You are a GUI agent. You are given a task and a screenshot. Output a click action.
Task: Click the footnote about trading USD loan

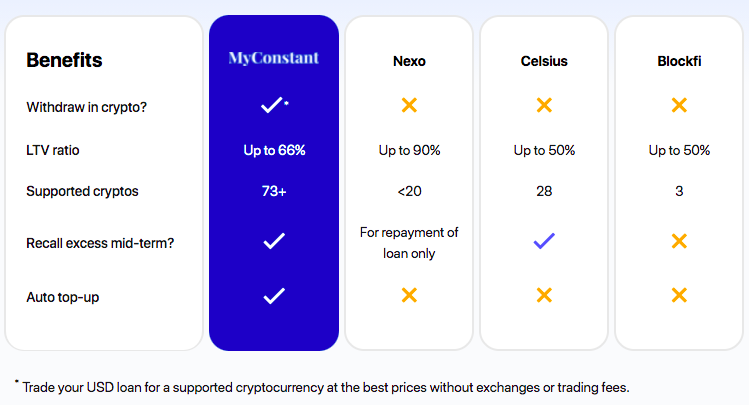322,387
